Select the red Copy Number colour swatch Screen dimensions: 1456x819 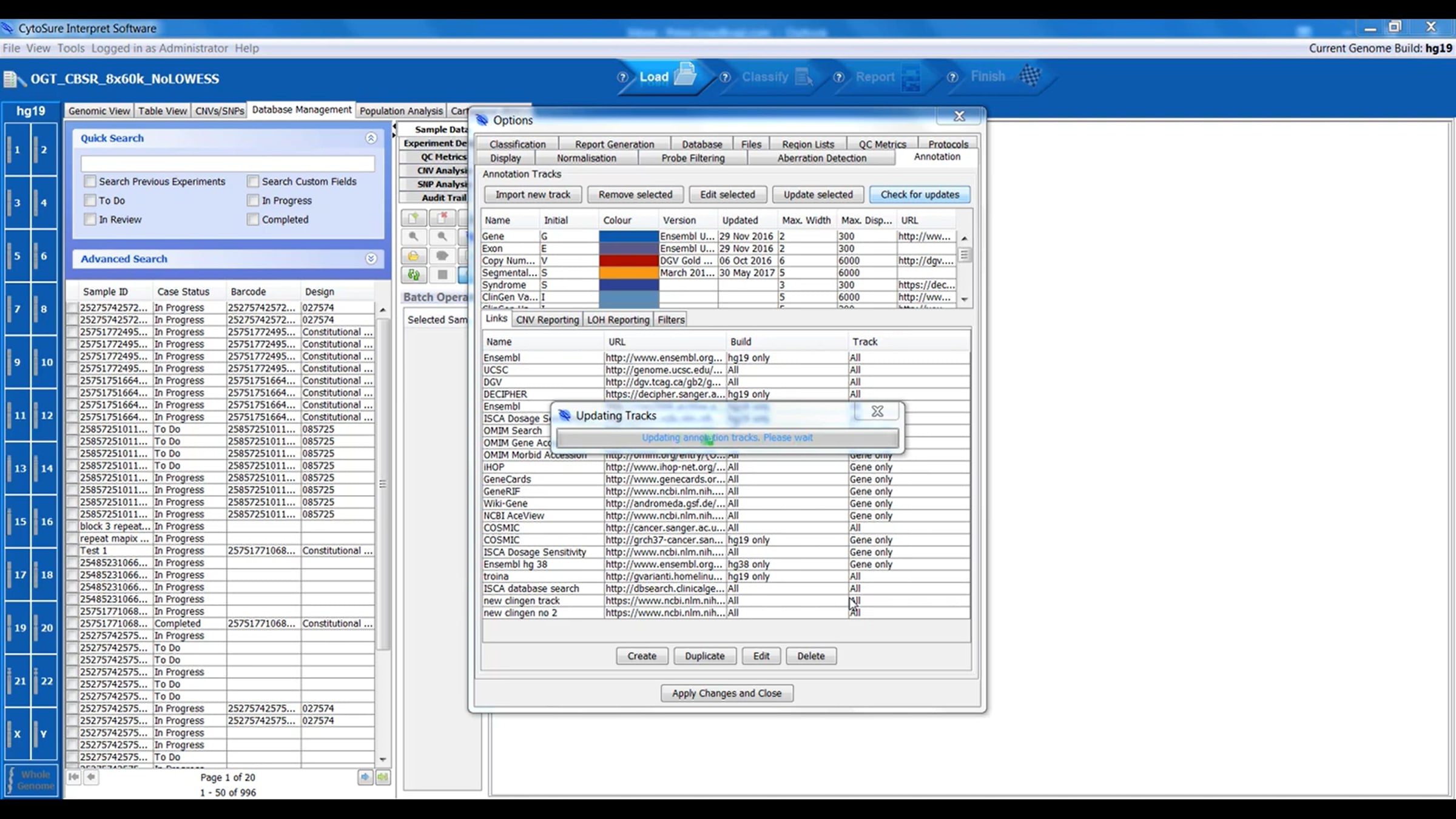629,261
